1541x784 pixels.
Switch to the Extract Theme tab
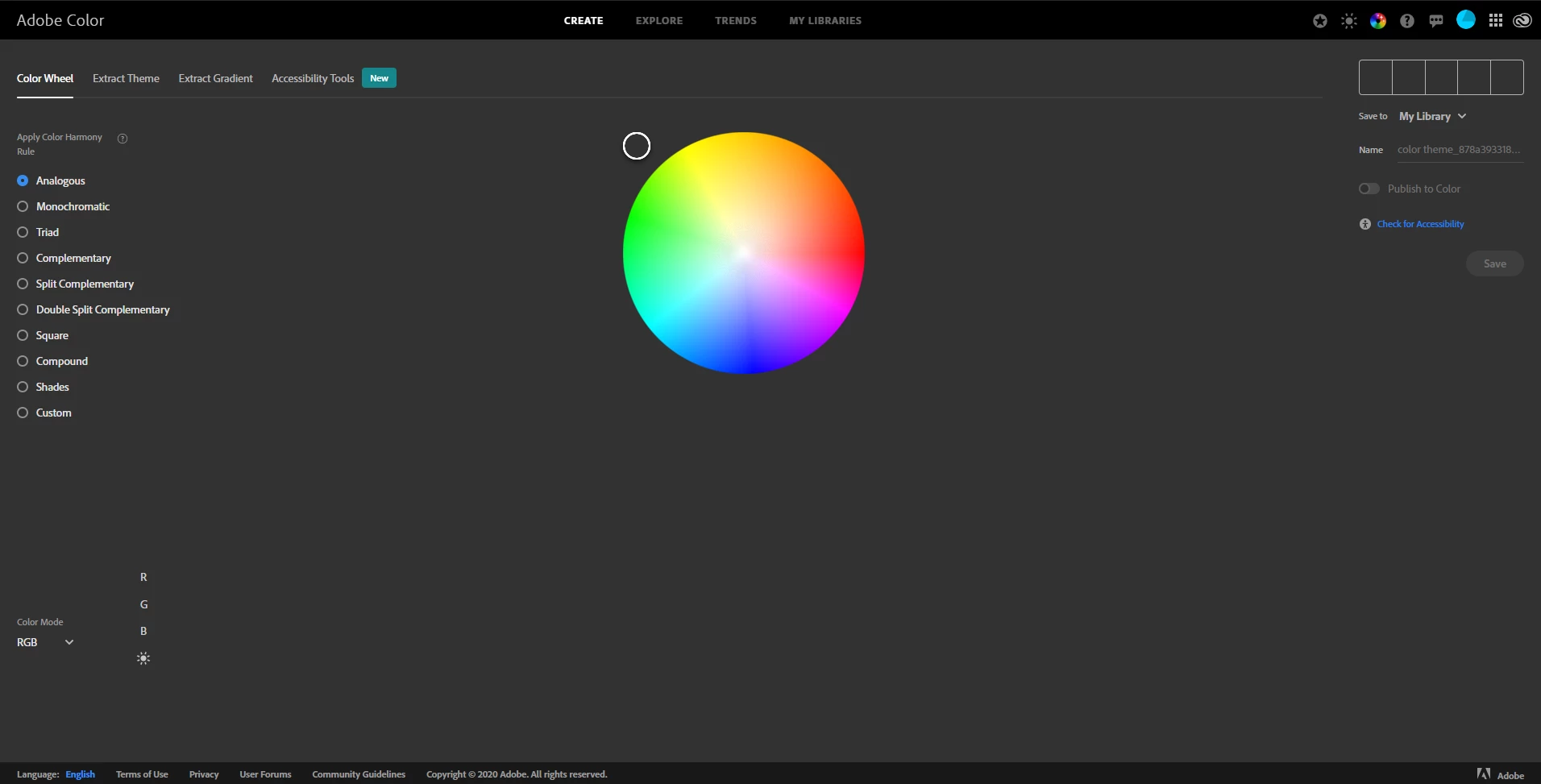pyautogui.click(x=126, y=78)
